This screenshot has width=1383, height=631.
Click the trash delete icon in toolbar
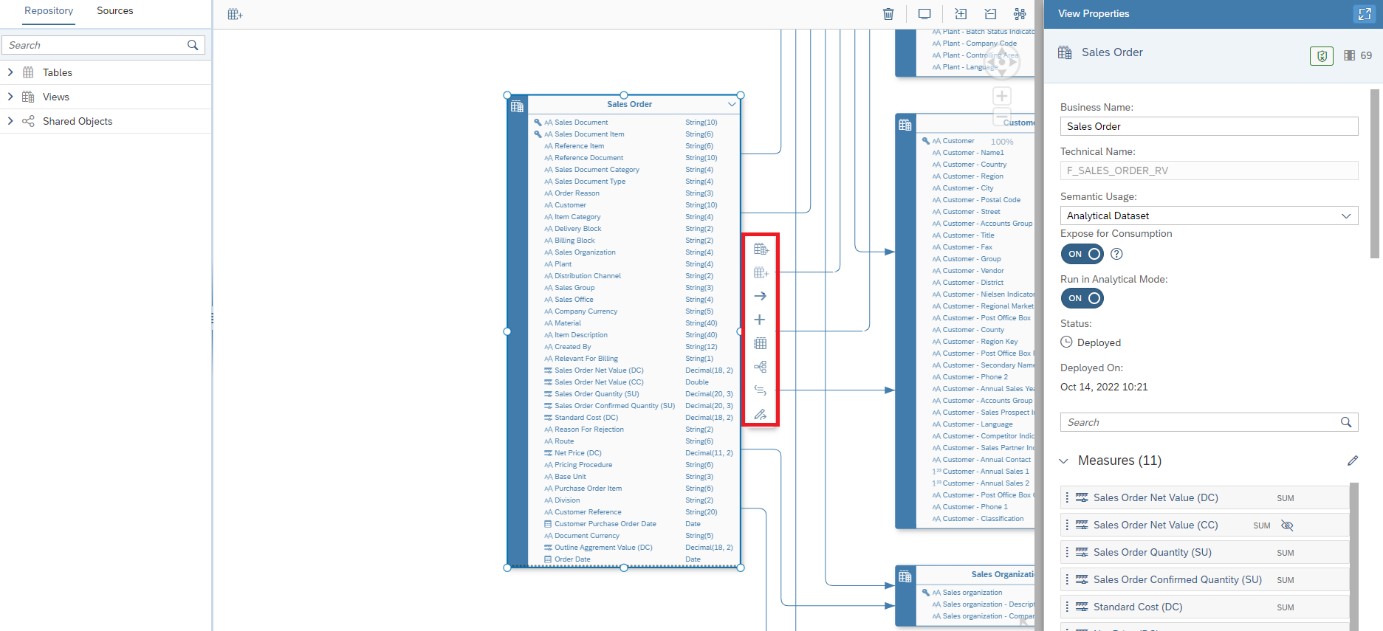tap(888, 14)
